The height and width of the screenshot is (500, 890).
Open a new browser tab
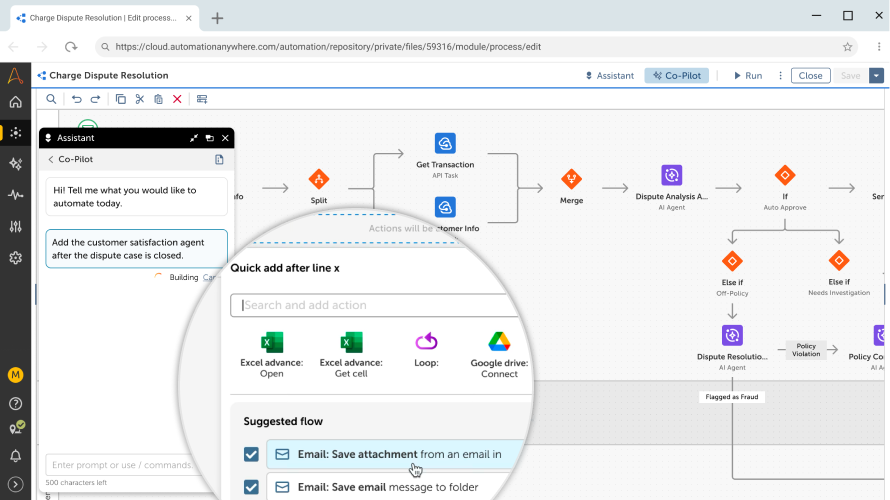click(x=217, y=18)
